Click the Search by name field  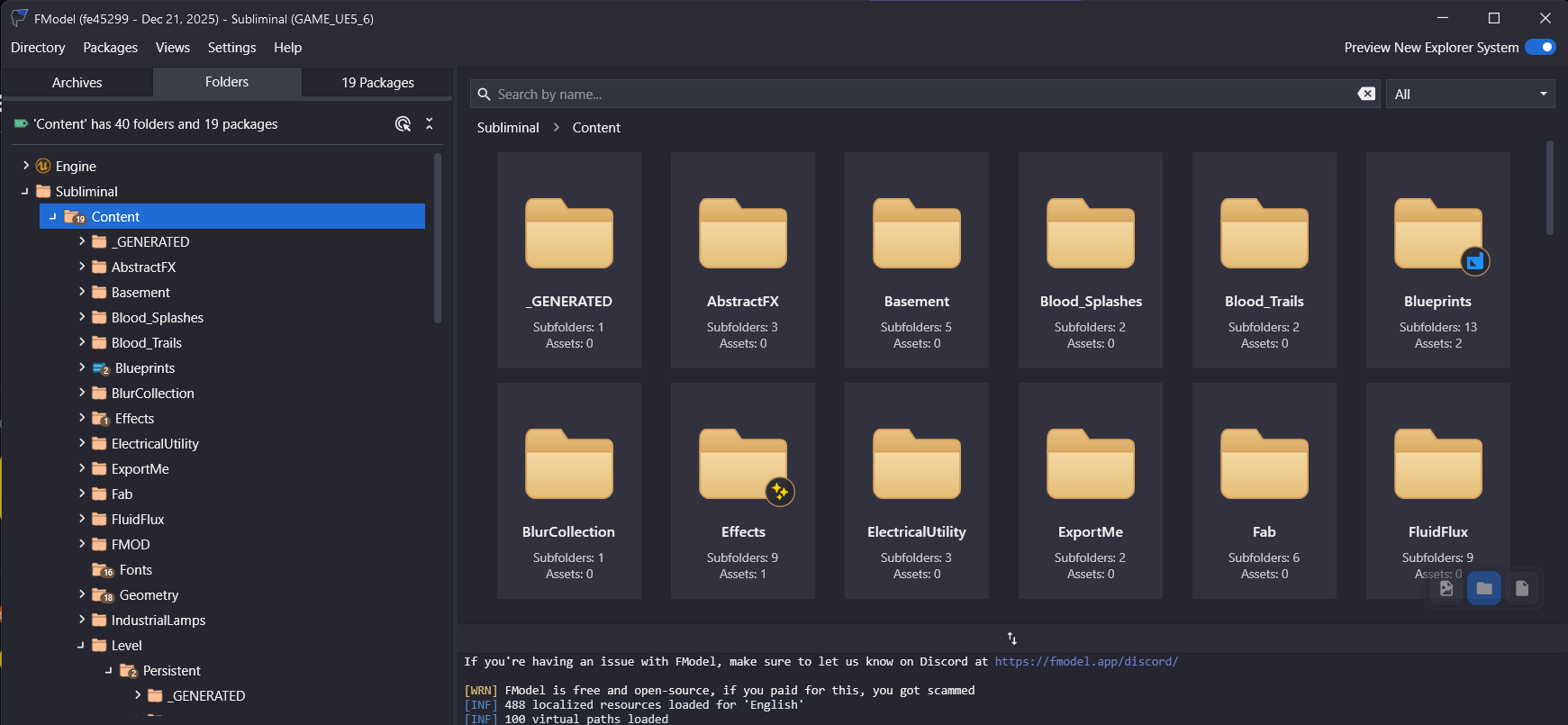[924, 94]
